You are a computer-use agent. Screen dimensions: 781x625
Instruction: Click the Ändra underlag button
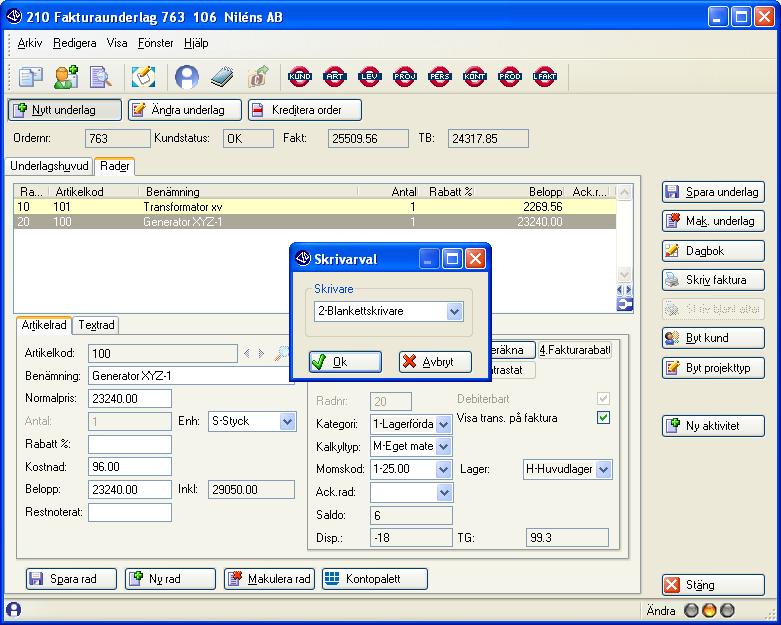coord(185,110)
